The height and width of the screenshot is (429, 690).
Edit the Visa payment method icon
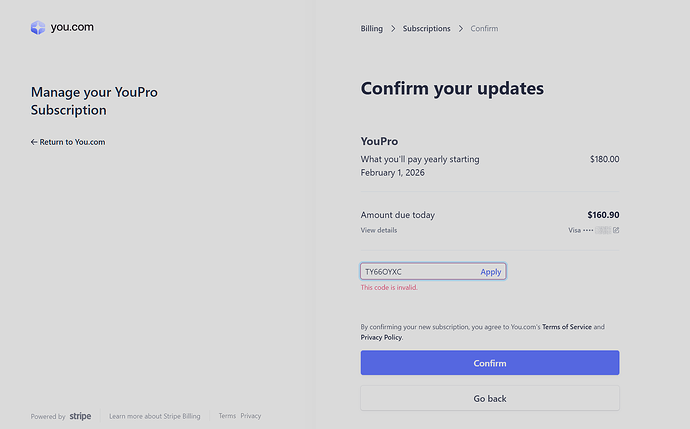coord(616,230)
